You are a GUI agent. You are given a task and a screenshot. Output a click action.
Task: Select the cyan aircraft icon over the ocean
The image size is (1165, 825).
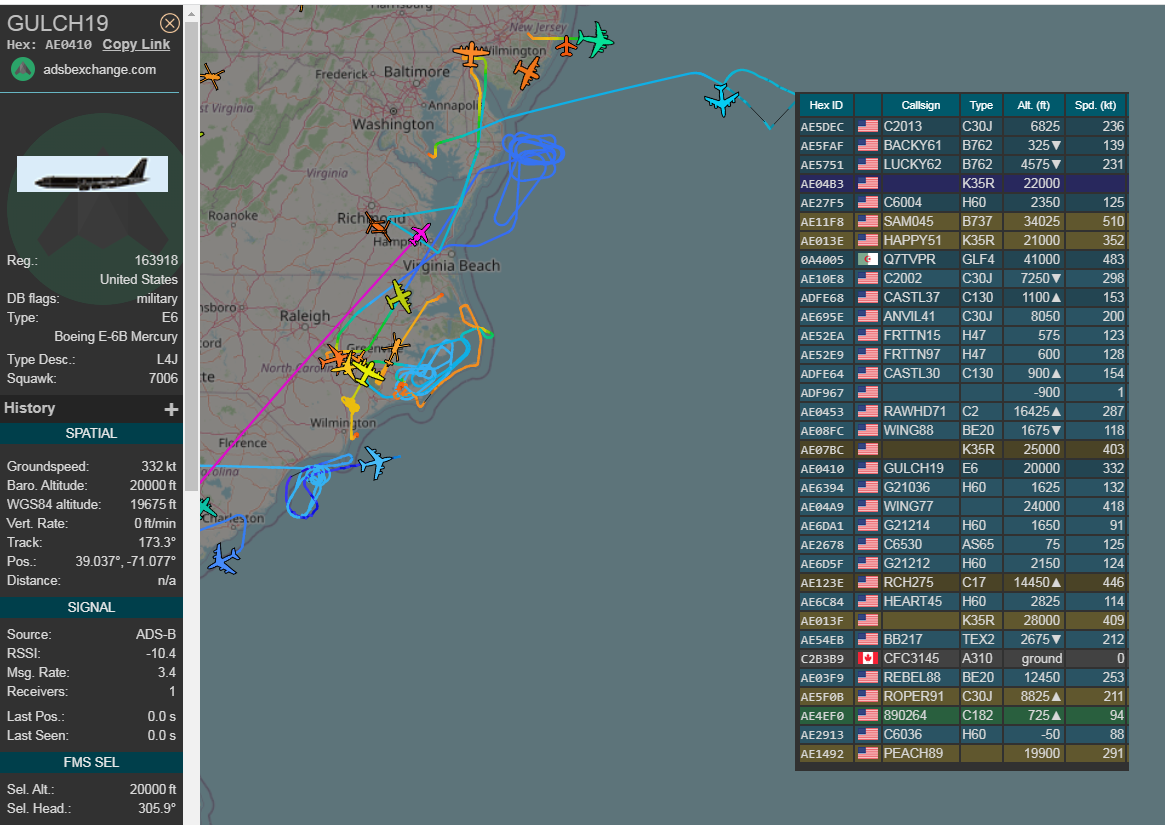click(721, 99)
